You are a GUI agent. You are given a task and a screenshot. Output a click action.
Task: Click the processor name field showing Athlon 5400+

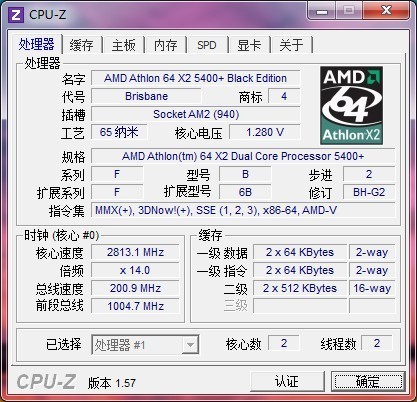195,78
